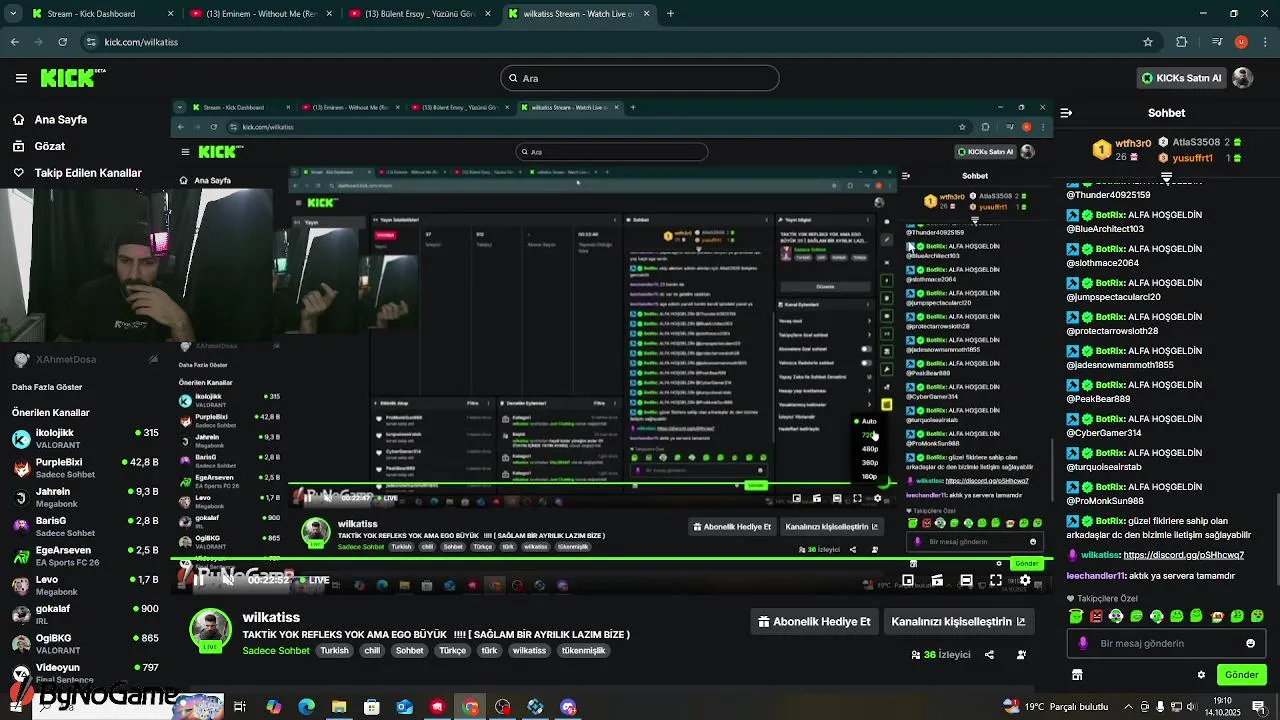Image resolution: width=1280 pixels, height=720 pixels.
Task: Bookmark this page with star icon
Action: tap(1148, 42)
